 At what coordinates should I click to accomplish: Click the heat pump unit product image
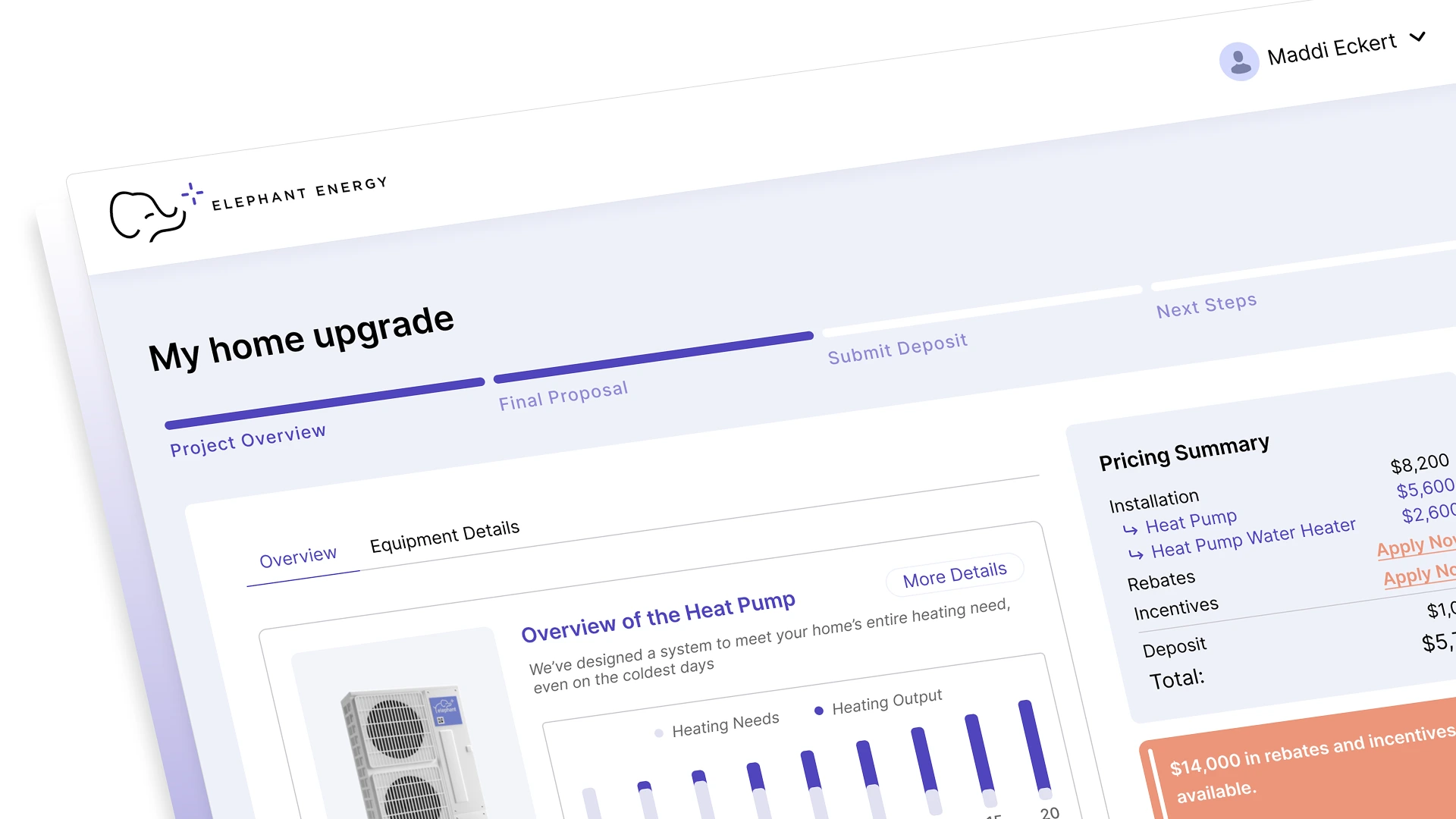(409, 751)
